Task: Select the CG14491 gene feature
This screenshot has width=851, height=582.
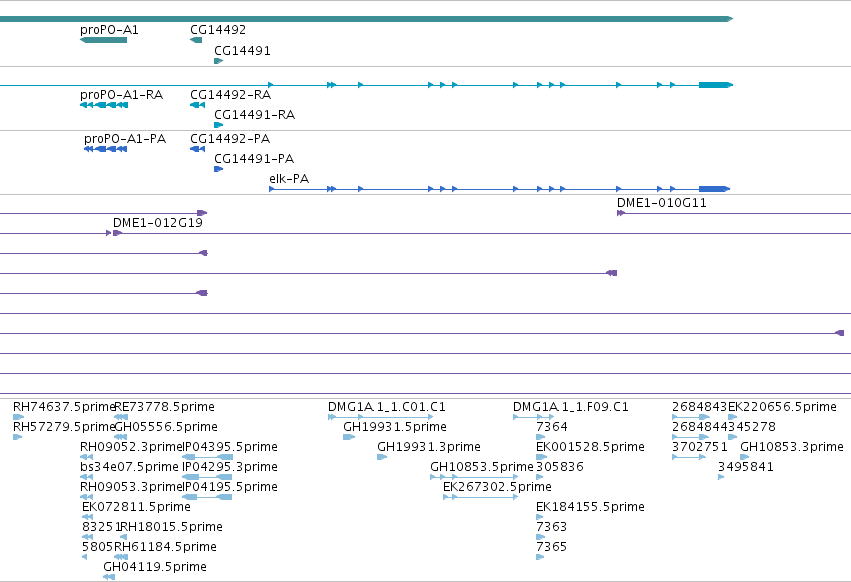Action: (x=242, y=50)
